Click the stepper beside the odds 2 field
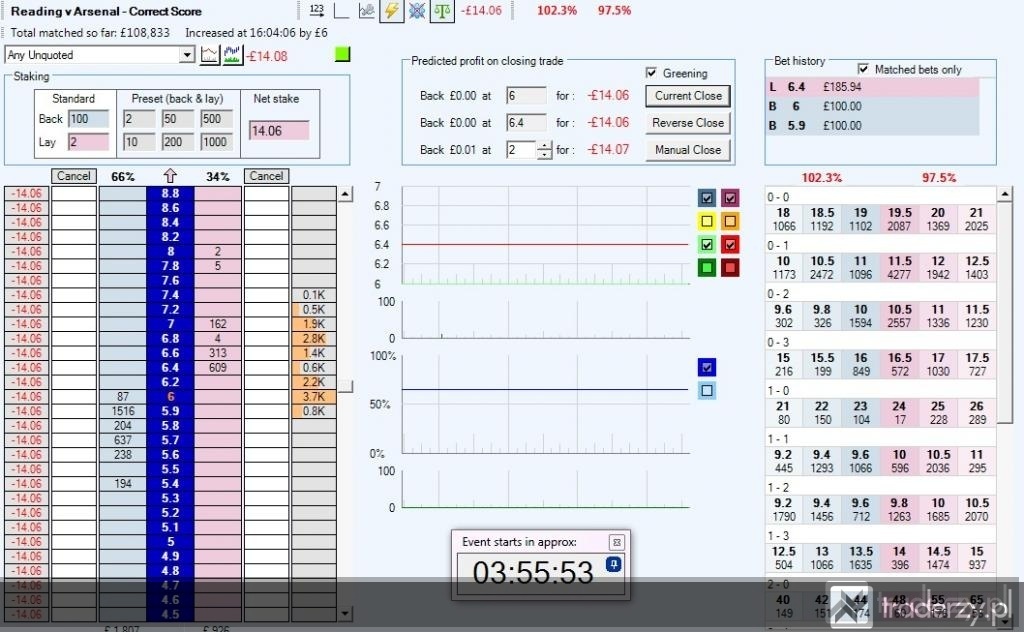 545,150
